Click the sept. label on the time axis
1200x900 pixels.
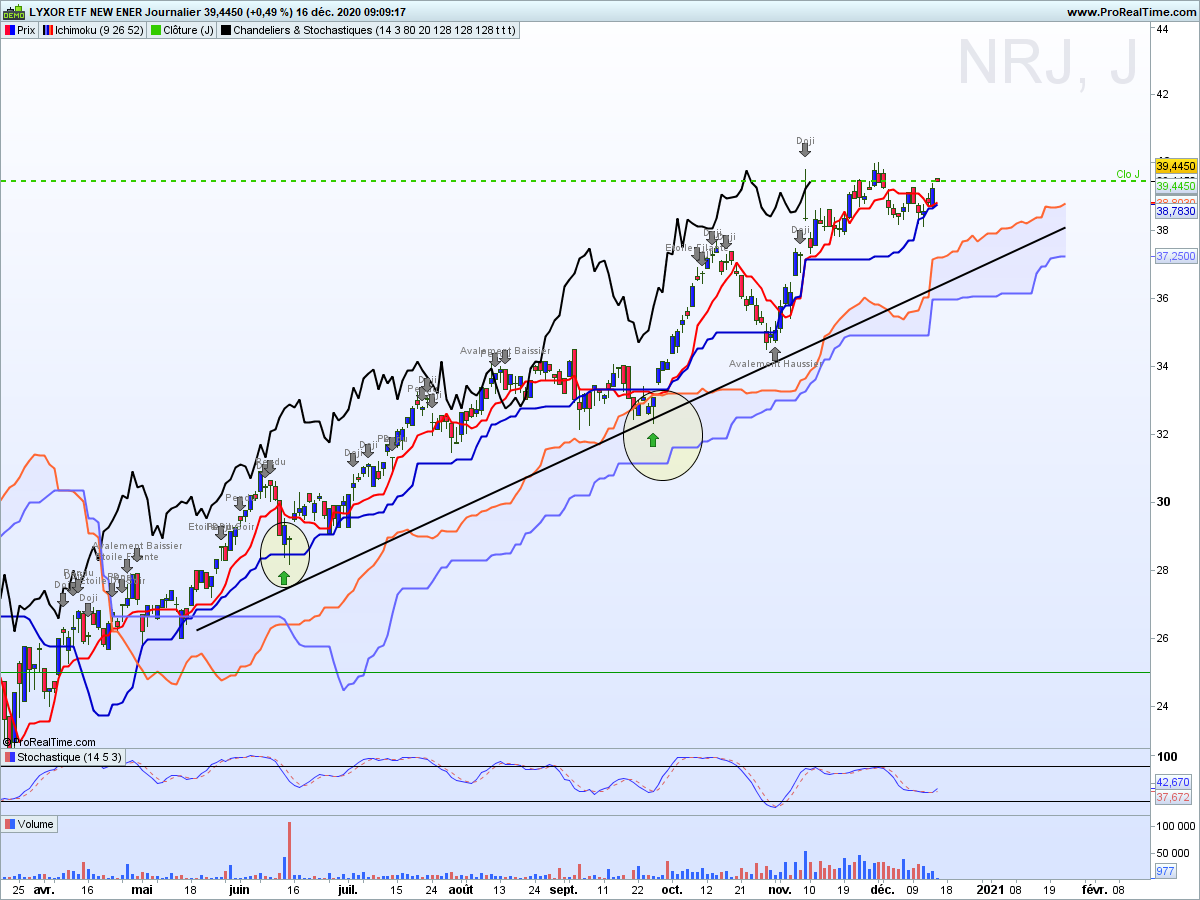(x=563, y=889)
